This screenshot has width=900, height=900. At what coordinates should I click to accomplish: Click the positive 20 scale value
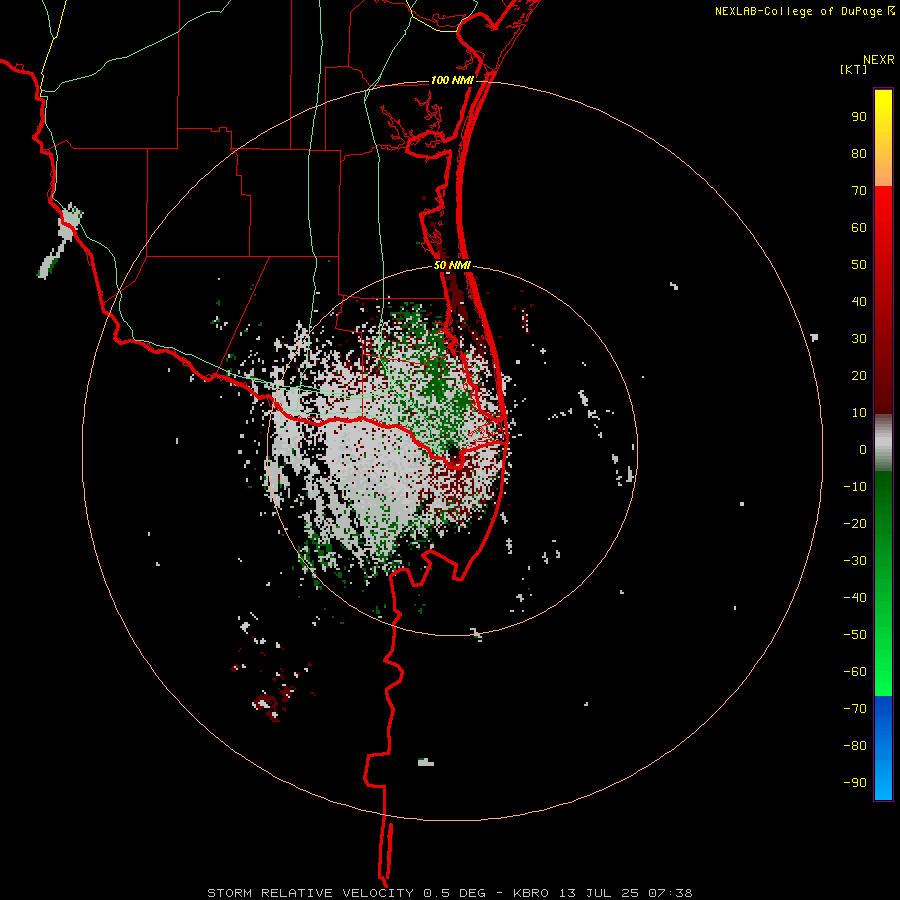click(x=859, y=376)
